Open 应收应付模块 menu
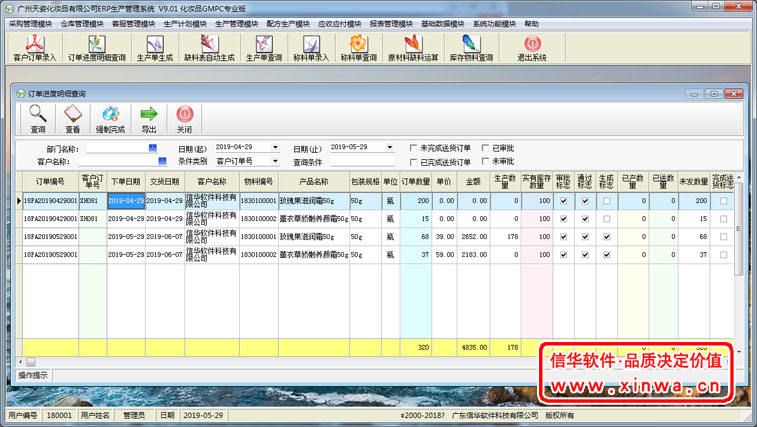The width and height of the screenshot is (757, 427). point(340,24)
